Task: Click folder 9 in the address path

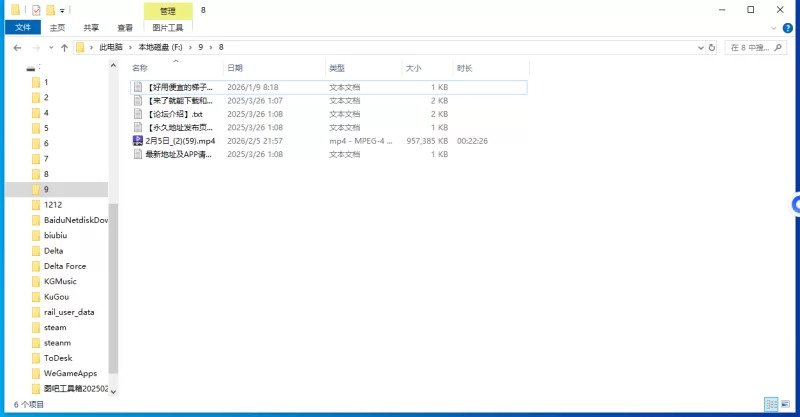Action: coord(201,47)
